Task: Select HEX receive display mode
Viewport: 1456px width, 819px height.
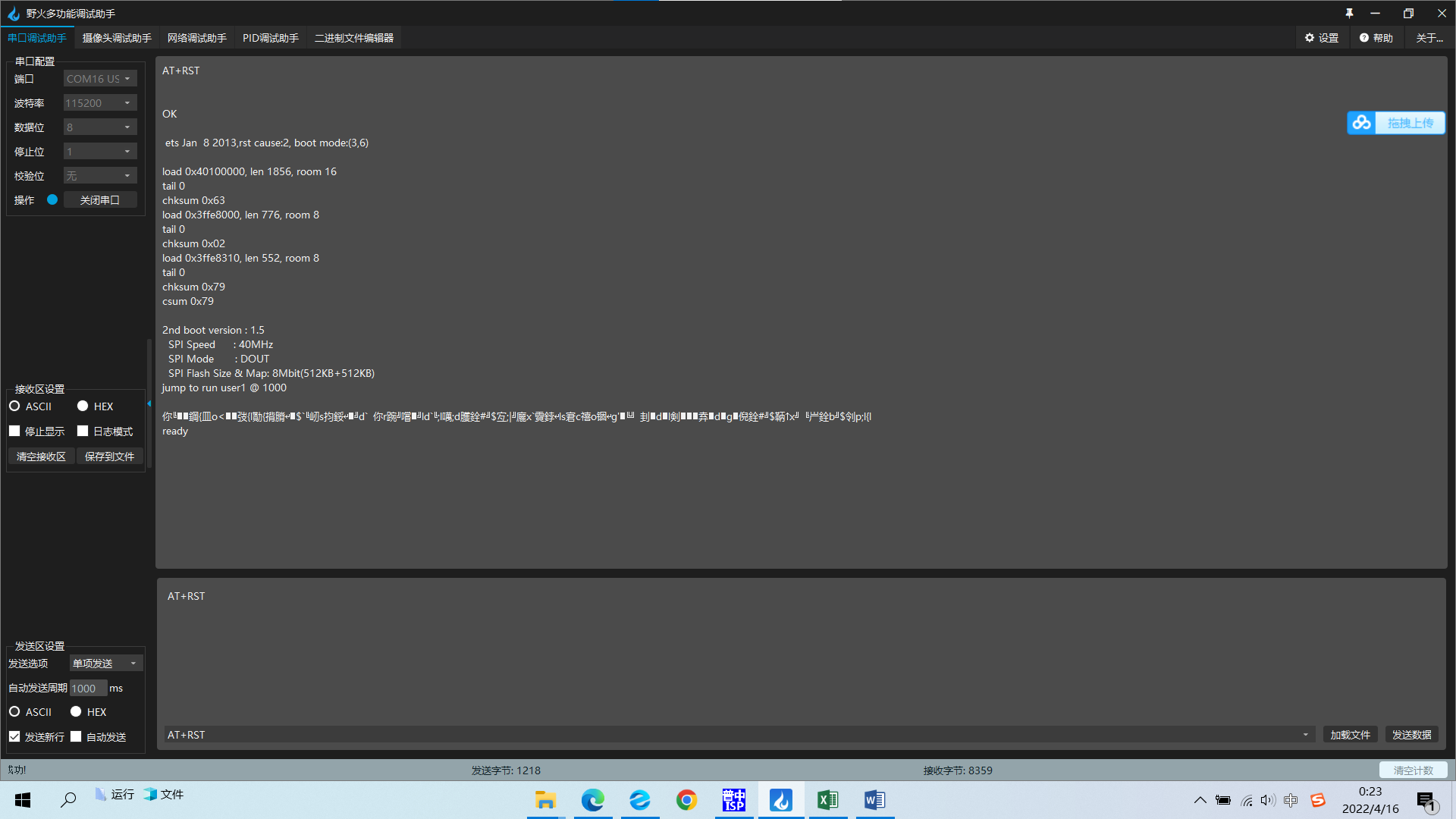Action: [83, 406]
